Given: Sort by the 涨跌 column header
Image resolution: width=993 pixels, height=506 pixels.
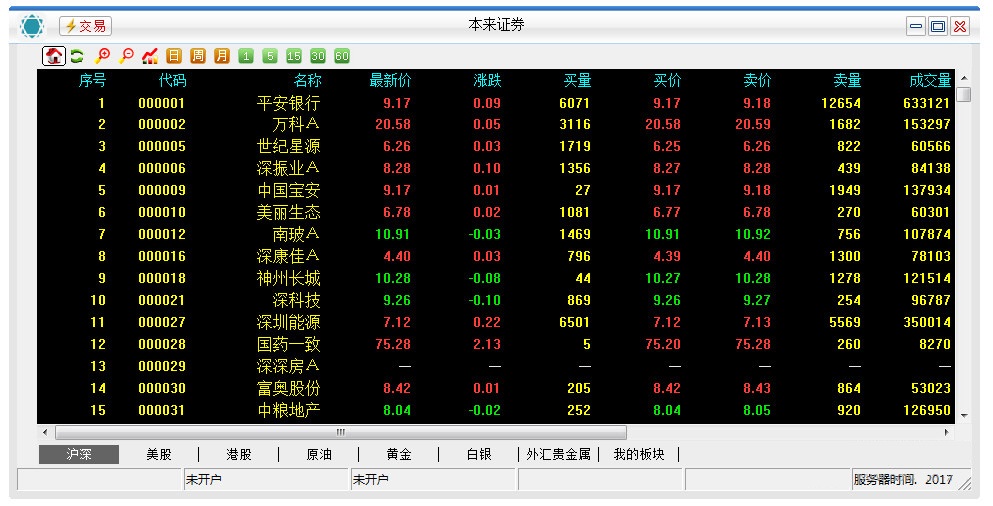Looking at the screenshot, I should click(x=488, y=80).
